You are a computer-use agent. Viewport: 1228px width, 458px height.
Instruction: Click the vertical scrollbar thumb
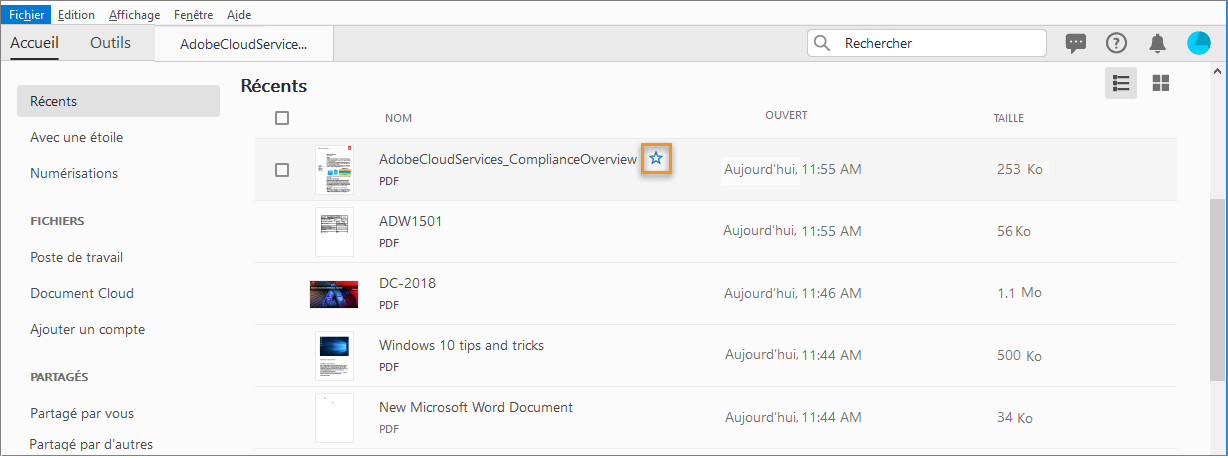click(x=1217, y=290)
